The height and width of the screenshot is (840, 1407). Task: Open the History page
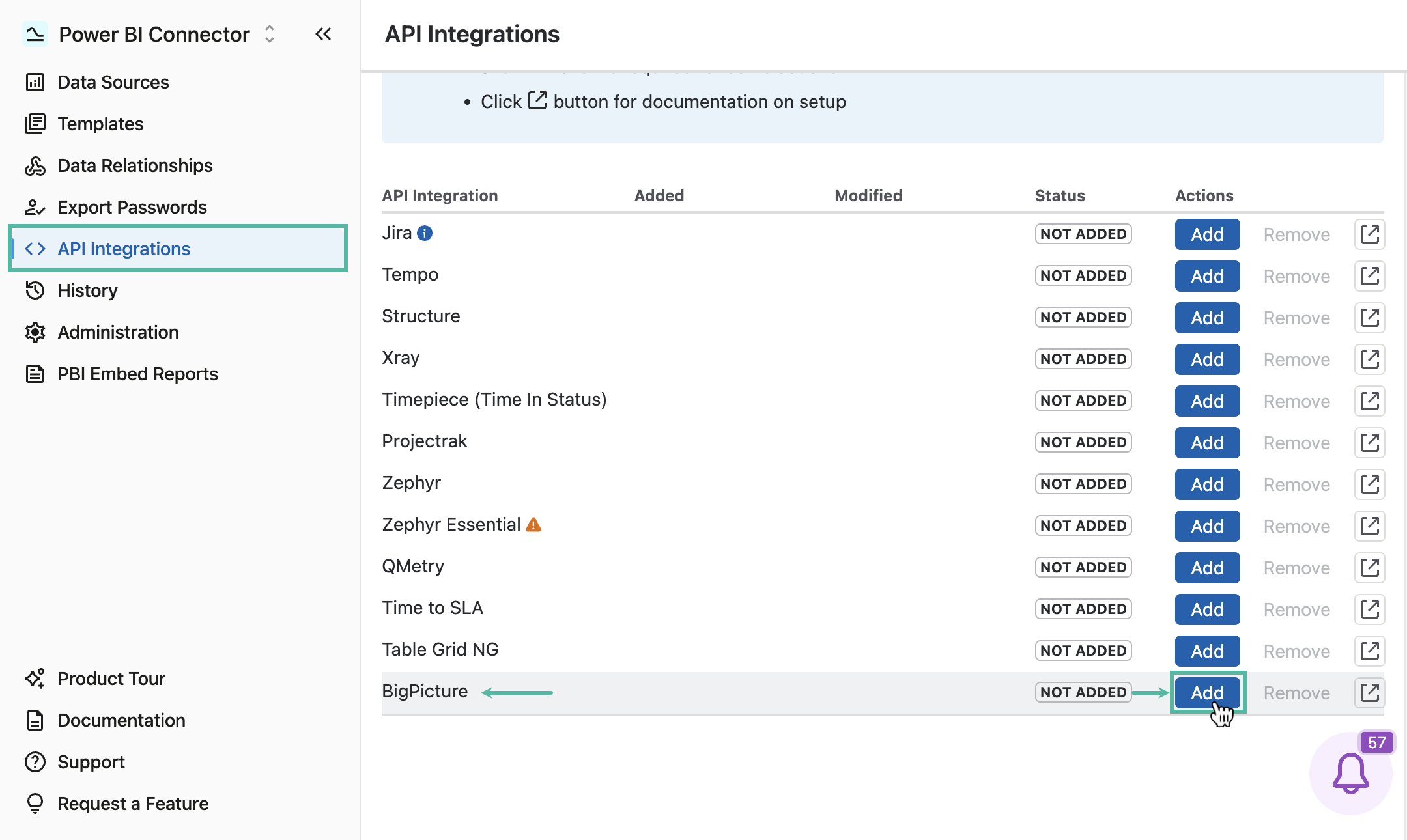pyautogui.click(x=87, y=290)
